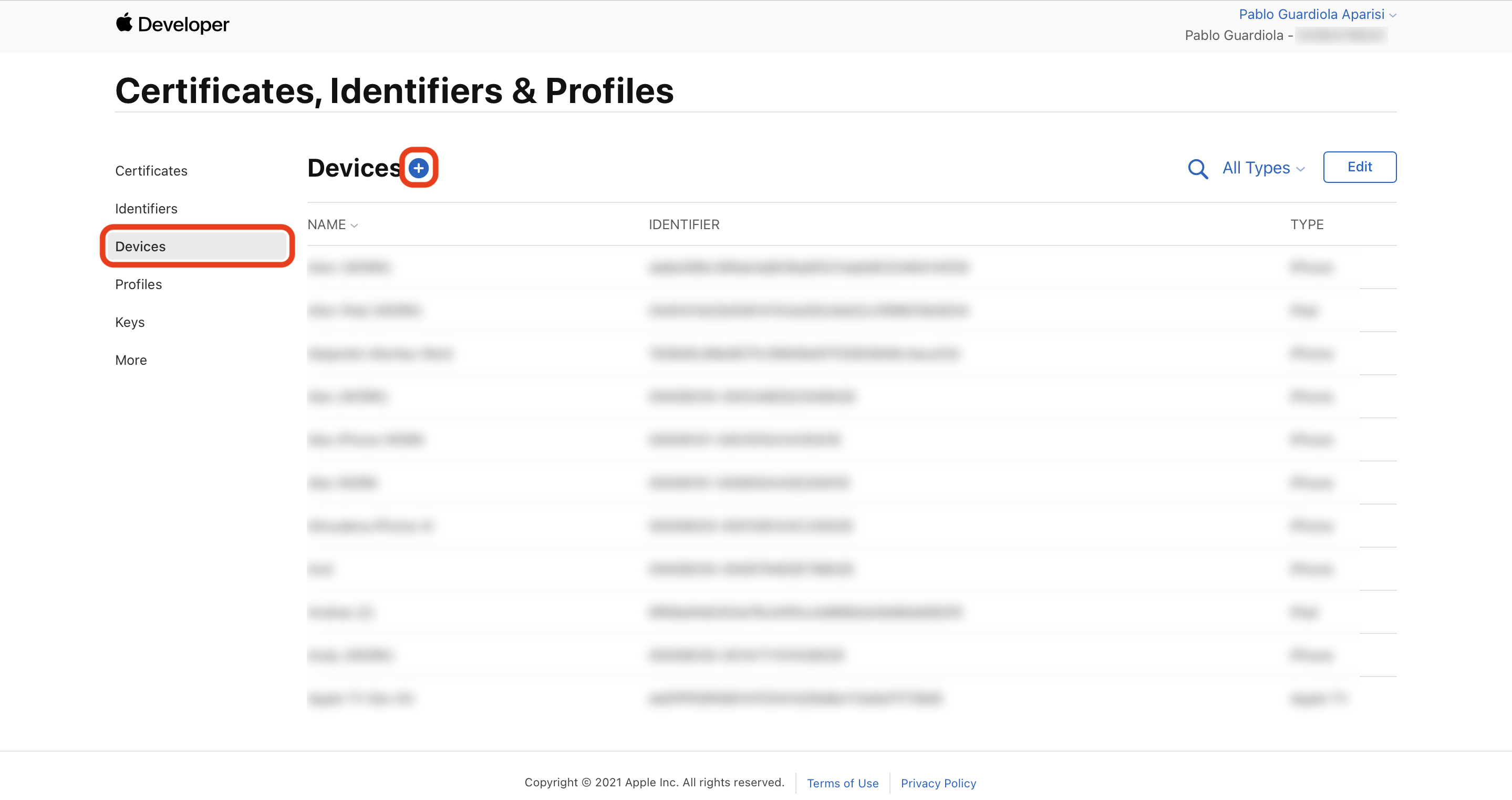Click More in the sidebar
This screenshot has width=1512, height=800.
[x=131, y=360]
